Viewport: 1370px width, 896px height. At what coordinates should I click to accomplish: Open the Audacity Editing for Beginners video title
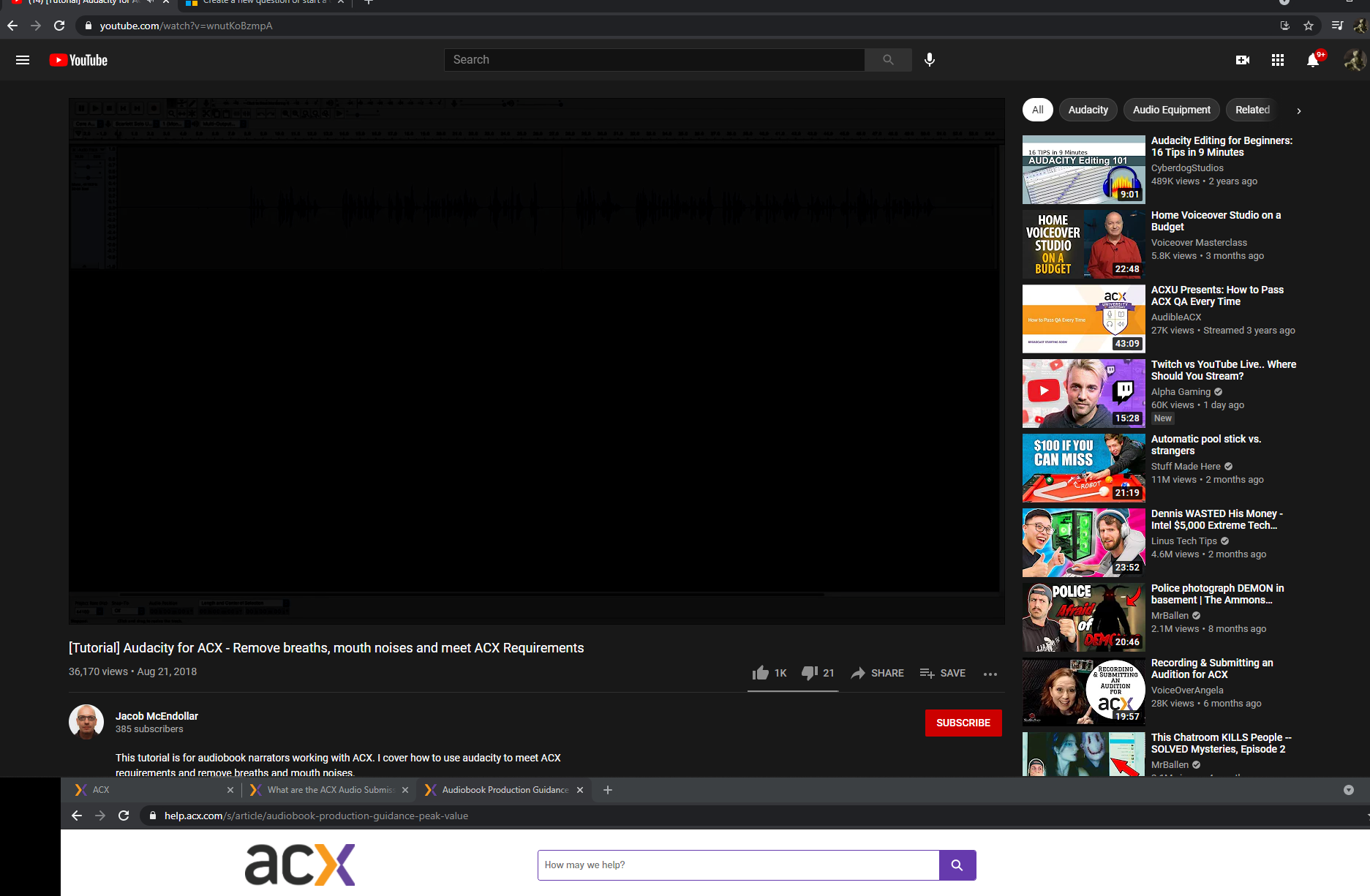click(1222, 146)
